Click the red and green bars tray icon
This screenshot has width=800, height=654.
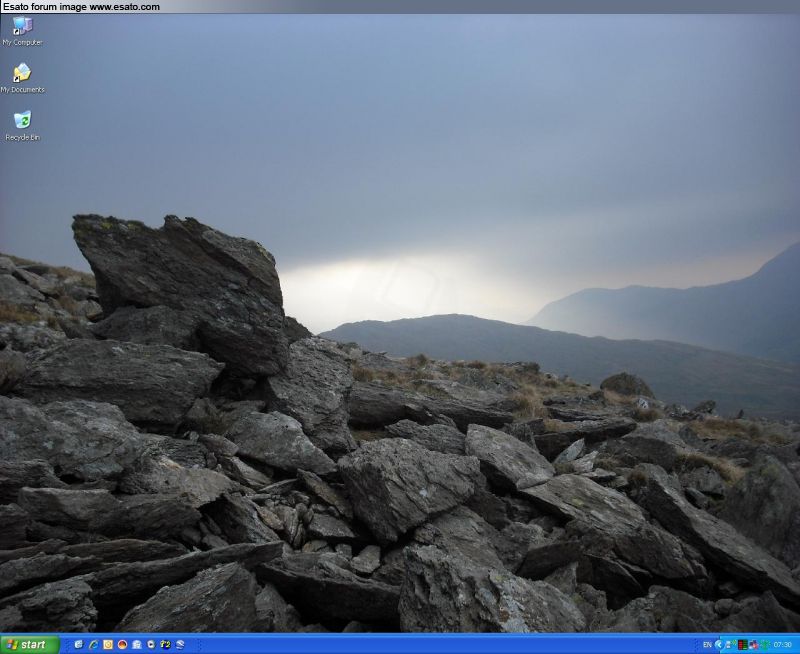(x=742, y=645)
